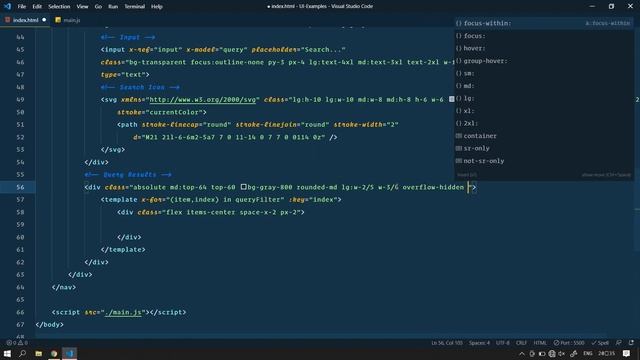Open the Selection menu
The image size is (640, 360).
click(59, 7)
